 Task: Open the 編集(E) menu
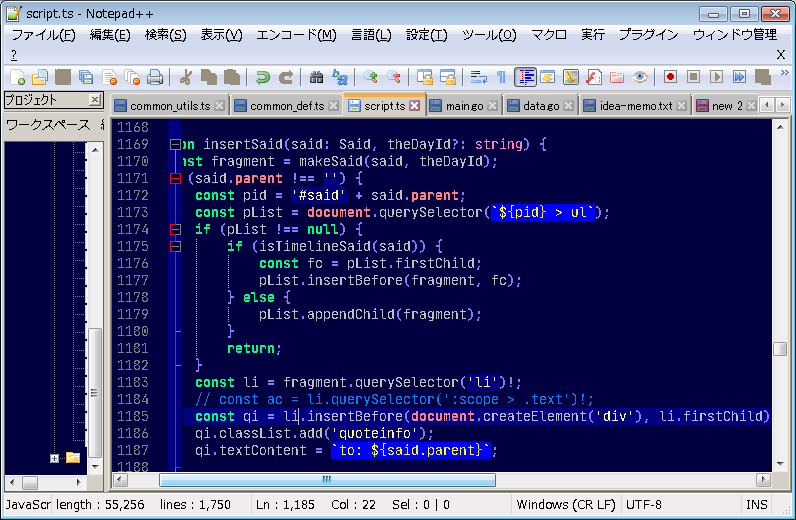pyautogui.click(x=110, y=35)
